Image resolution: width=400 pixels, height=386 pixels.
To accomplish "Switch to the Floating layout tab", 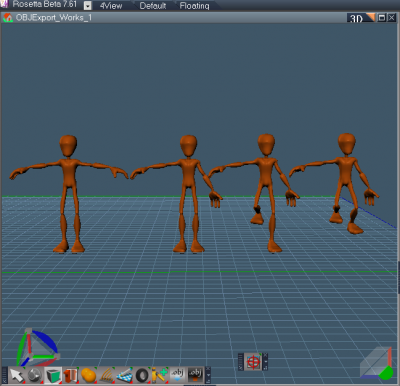I will click(x=194, y=6).
